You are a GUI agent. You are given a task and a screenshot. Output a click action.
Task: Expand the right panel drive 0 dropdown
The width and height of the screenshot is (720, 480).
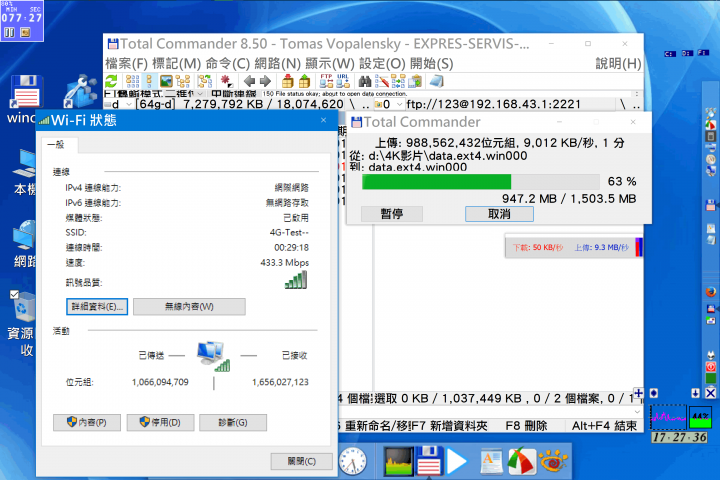[x=400, y=105]
